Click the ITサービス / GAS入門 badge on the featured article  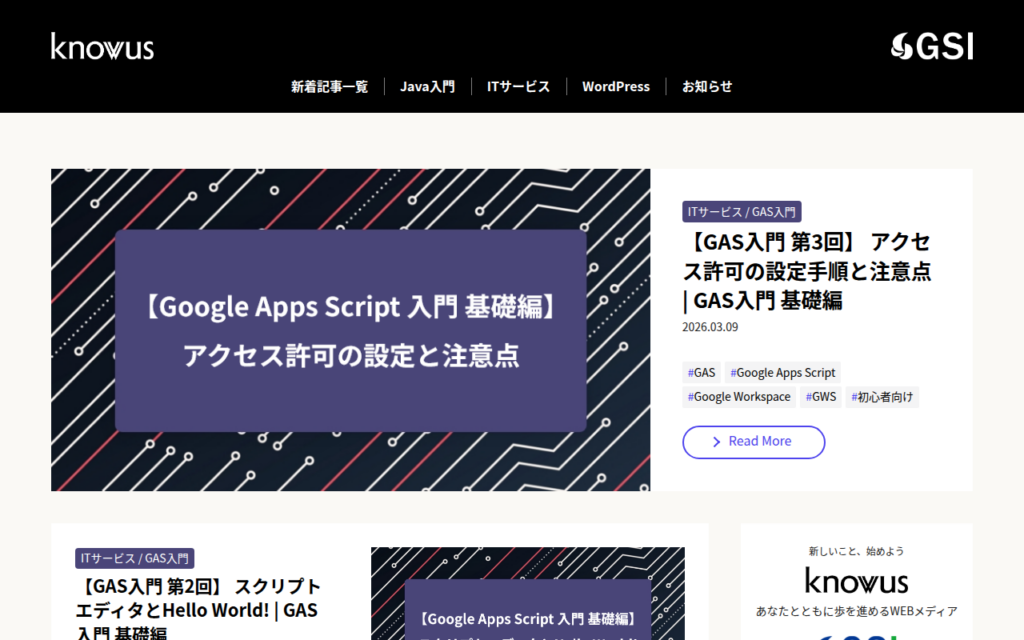[741, 212]
